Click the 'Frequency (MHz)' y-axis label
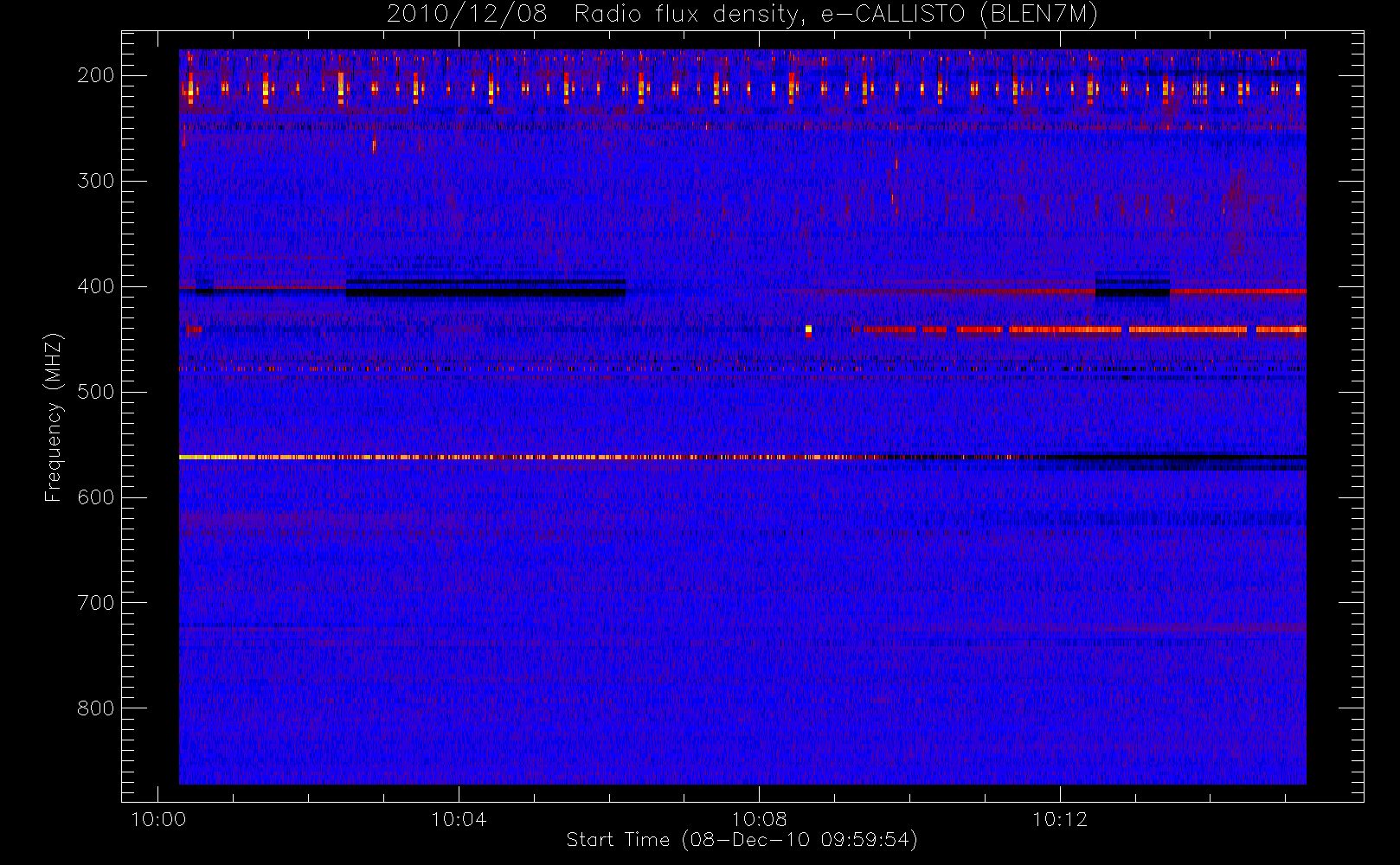 pos(54,417)
